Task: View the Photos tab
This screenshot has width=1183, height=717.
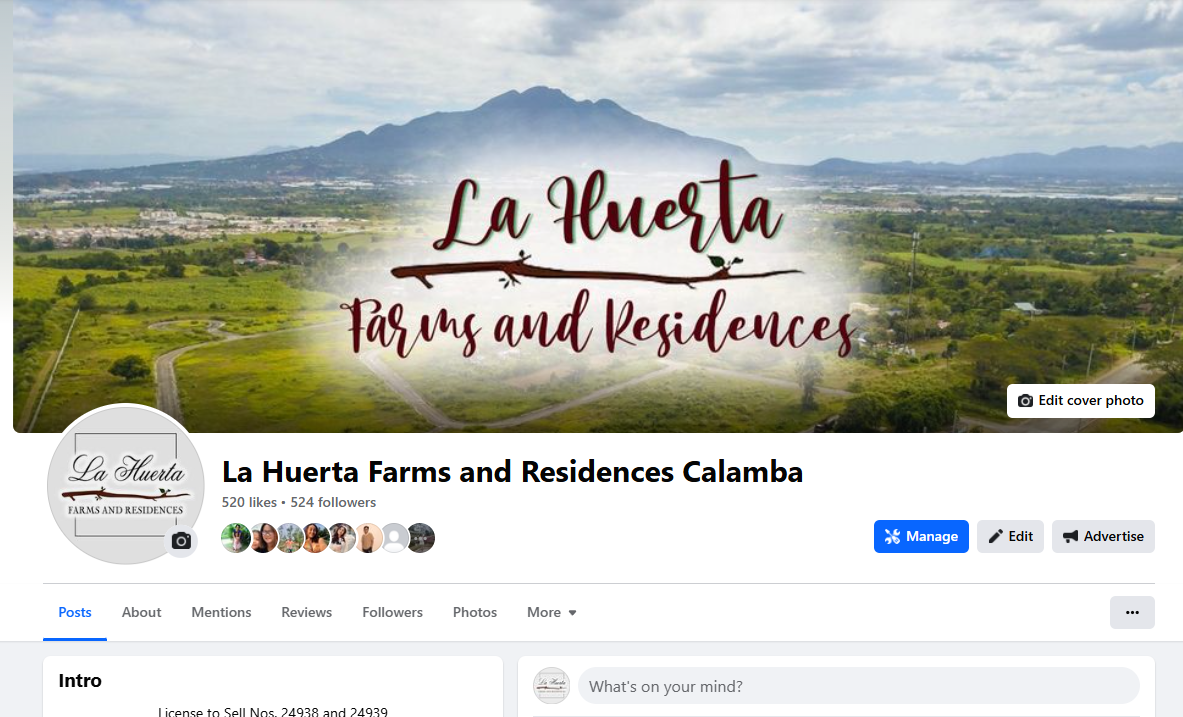Action: pyautogui.click(x=475, y=612)
